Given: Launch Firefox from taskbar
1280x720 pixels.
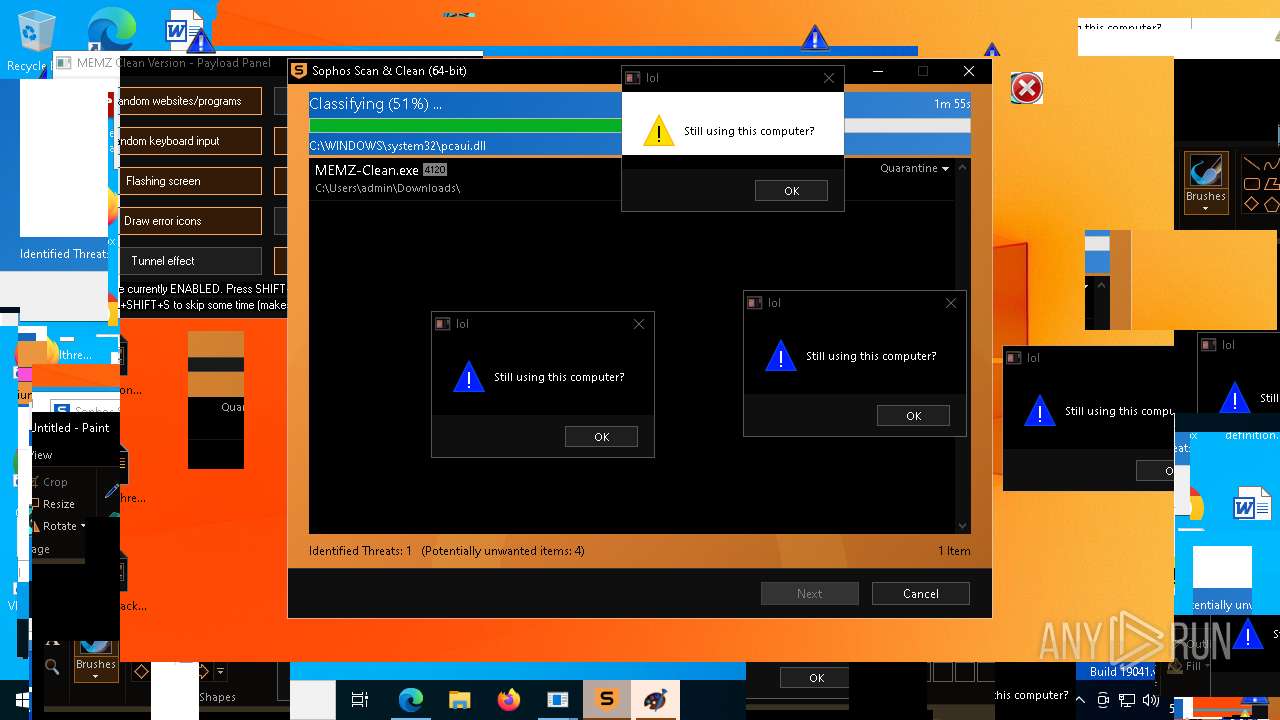Looking at the screenshot, I should click(509, 700).
